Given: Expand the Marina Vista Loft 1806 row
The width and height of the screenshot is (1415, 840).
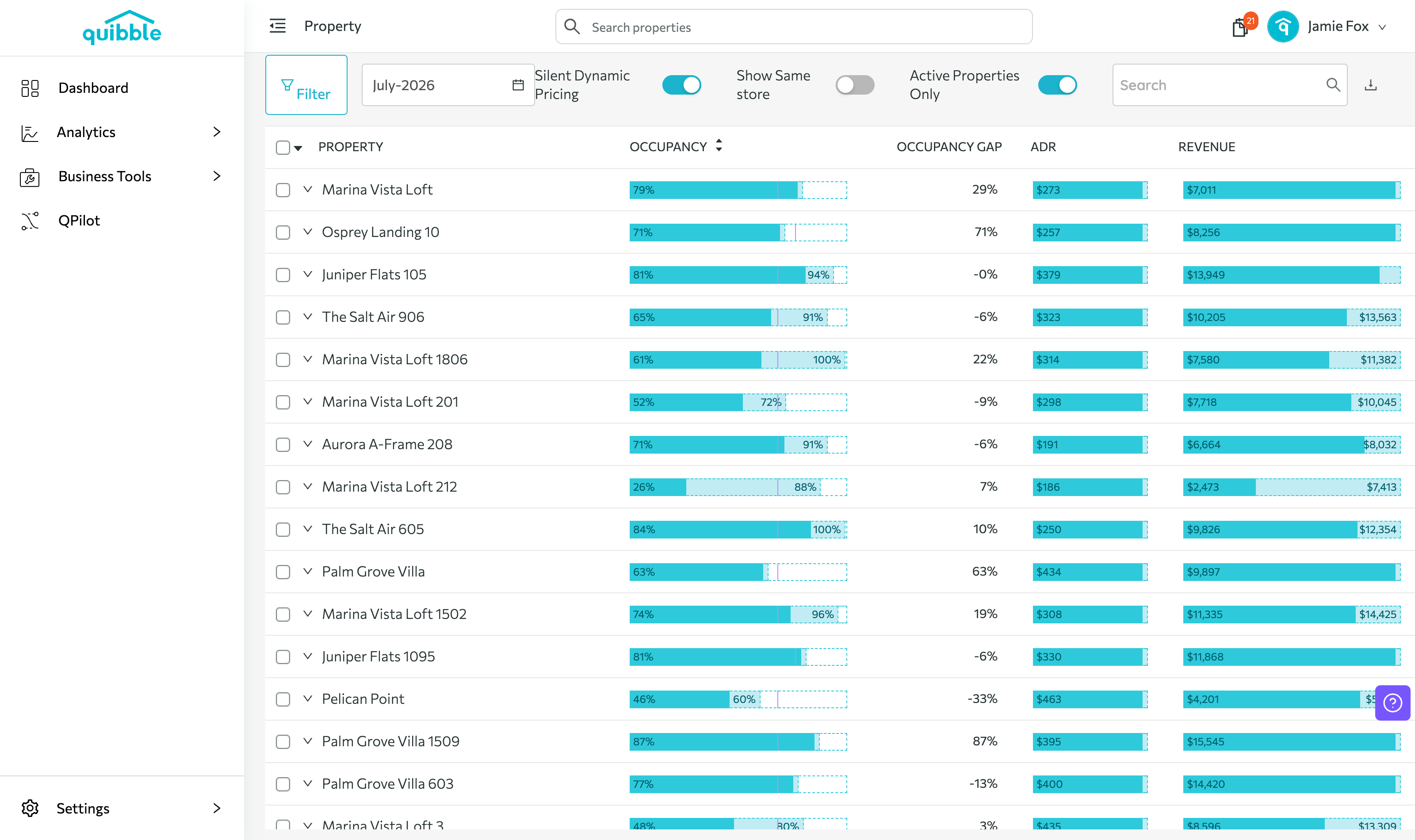Looking at the screenshot, I should coord(307,359).
